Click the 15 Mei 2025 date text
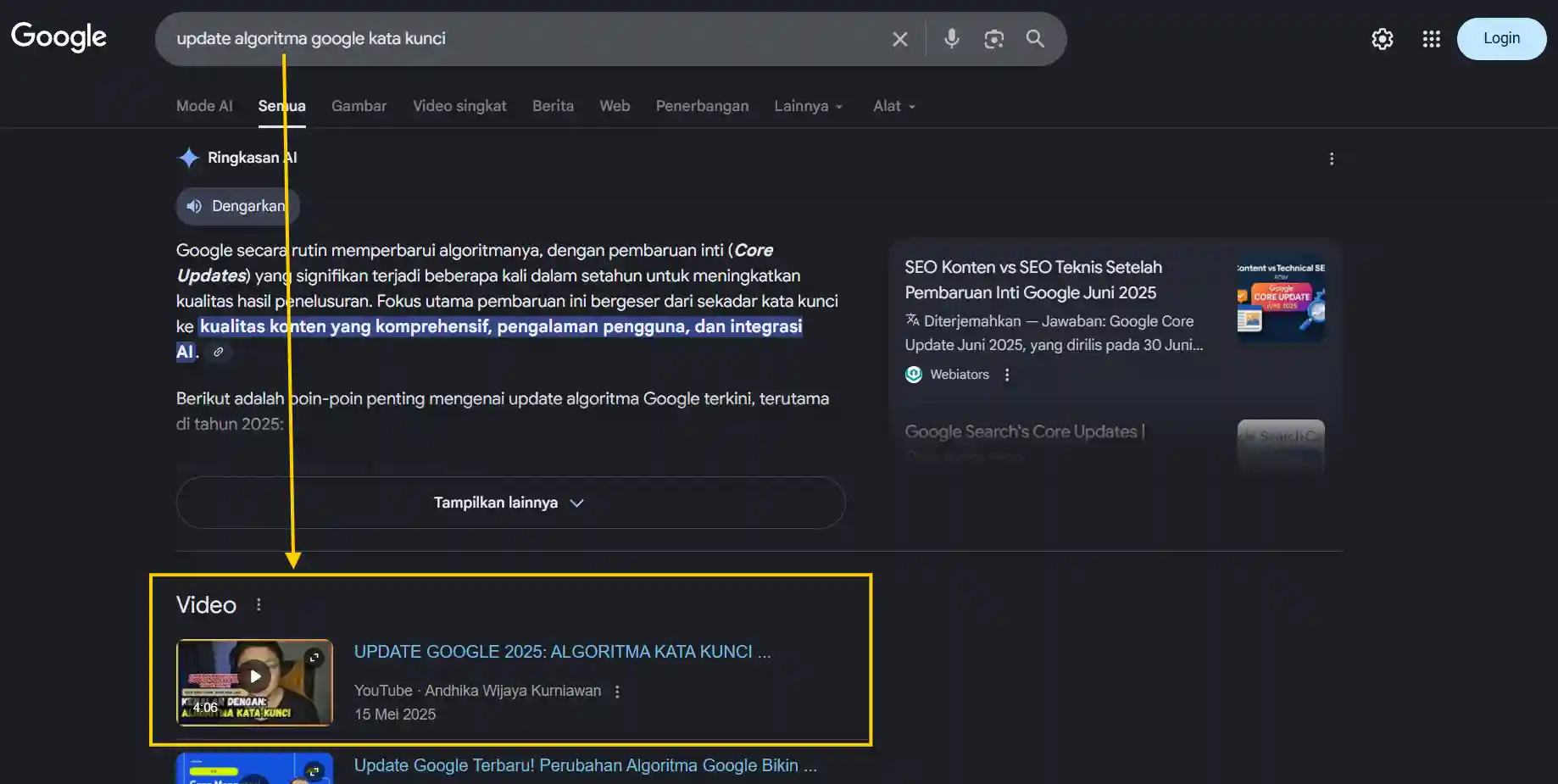The image size is (1558, 784). (x=395, y=714)
